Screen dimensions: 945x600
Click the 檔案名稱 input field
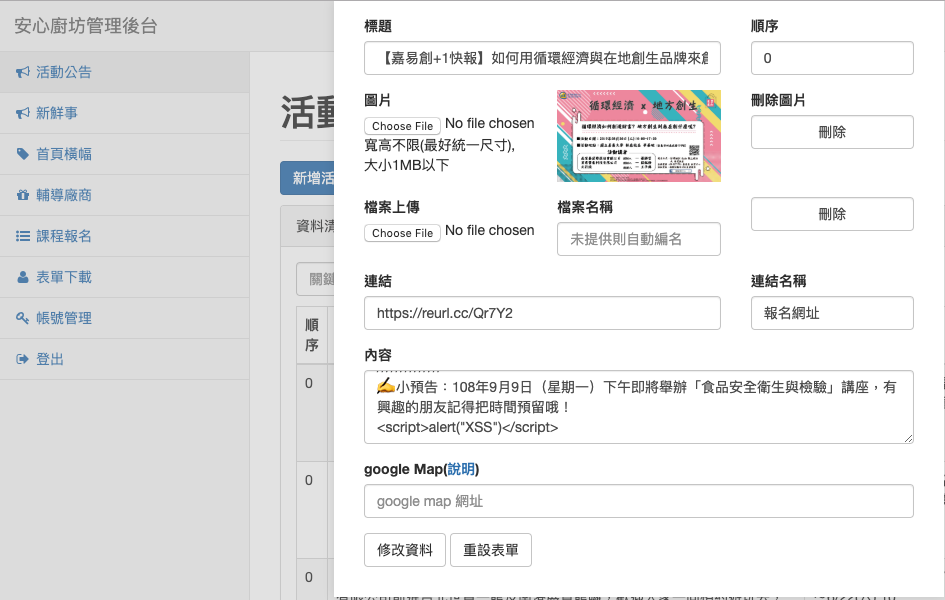[x=638, y=239]
